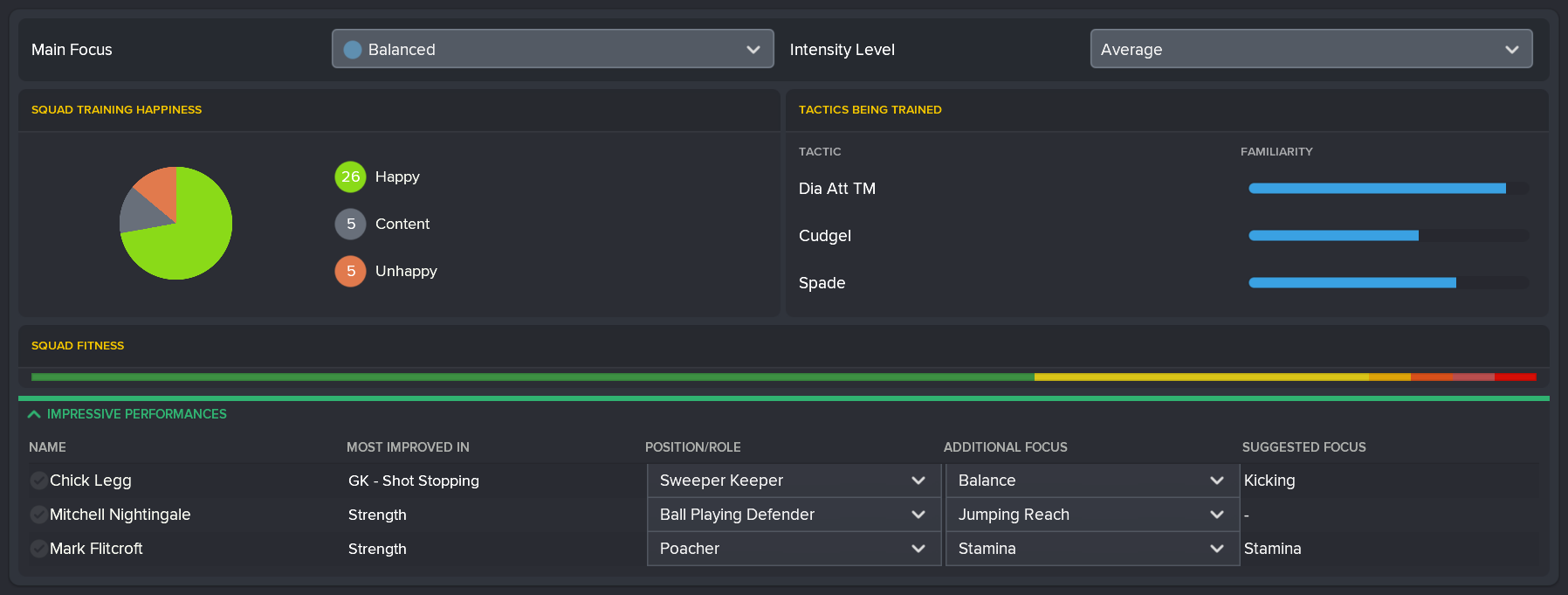Open the Main Focus Balanced dropdown
This screenshot has width=1568, height=595.
552,50
